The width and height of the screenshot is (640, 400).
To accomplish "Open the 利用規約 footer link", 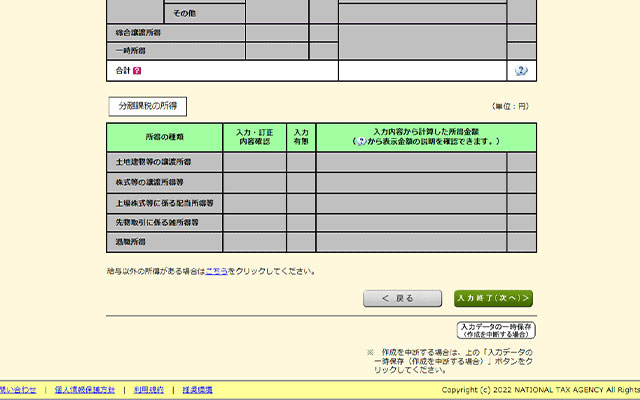I will point(149,390).
